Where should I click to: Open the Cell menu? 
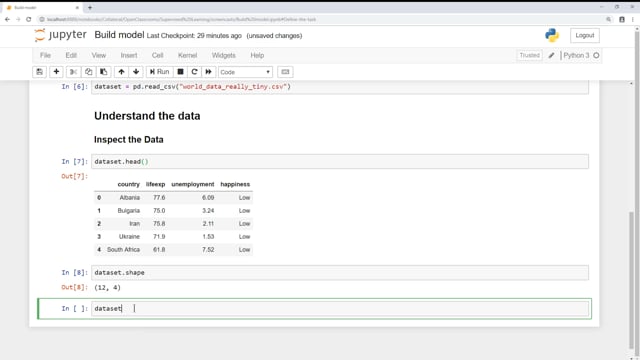158,55
